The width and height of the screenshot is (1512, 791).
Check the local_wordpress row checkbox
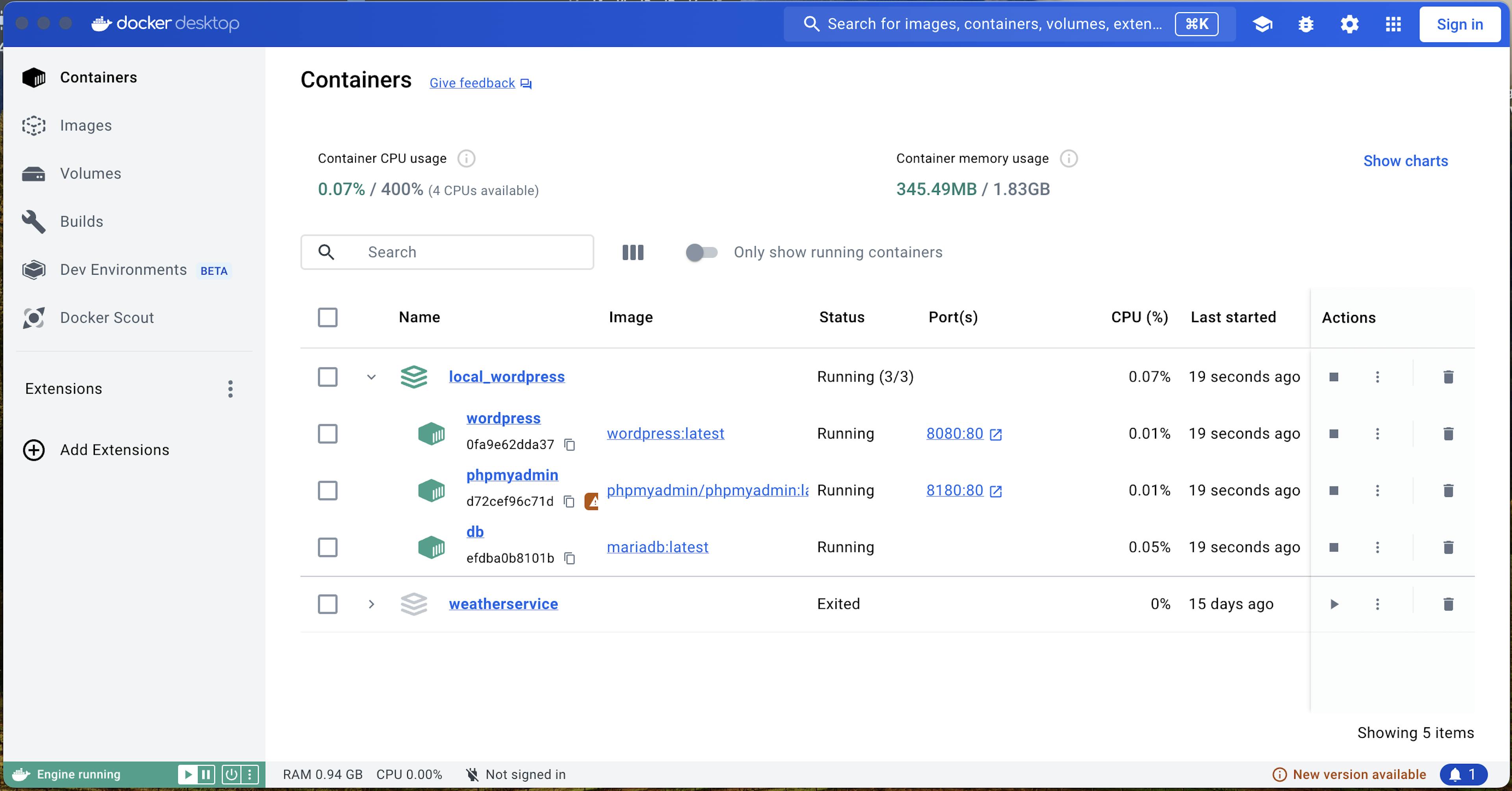point(328,377)
